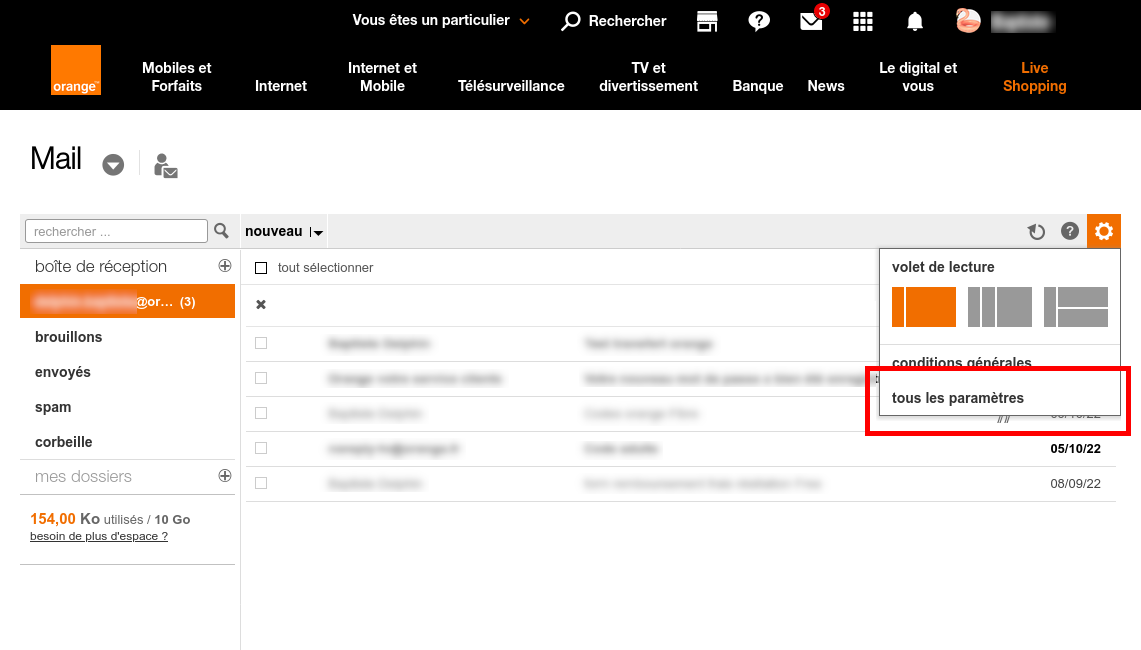Check the message dated 05/10/22

[x=261, y=448]
